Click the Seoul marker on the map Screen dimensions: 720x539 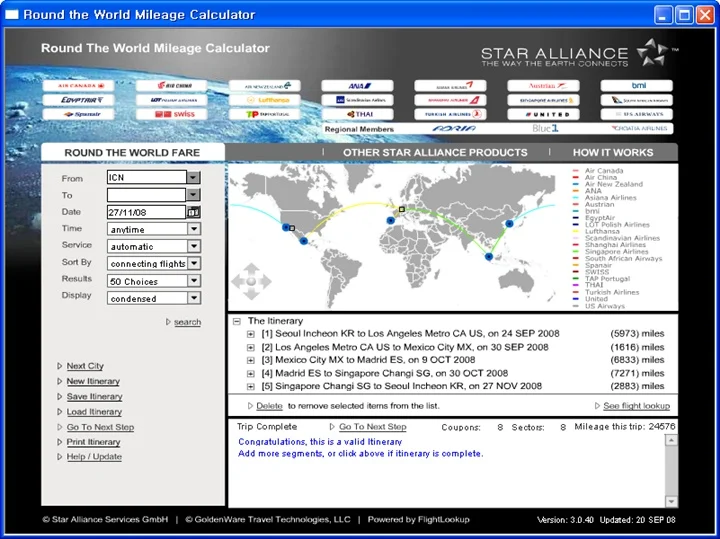pos(509,224)
